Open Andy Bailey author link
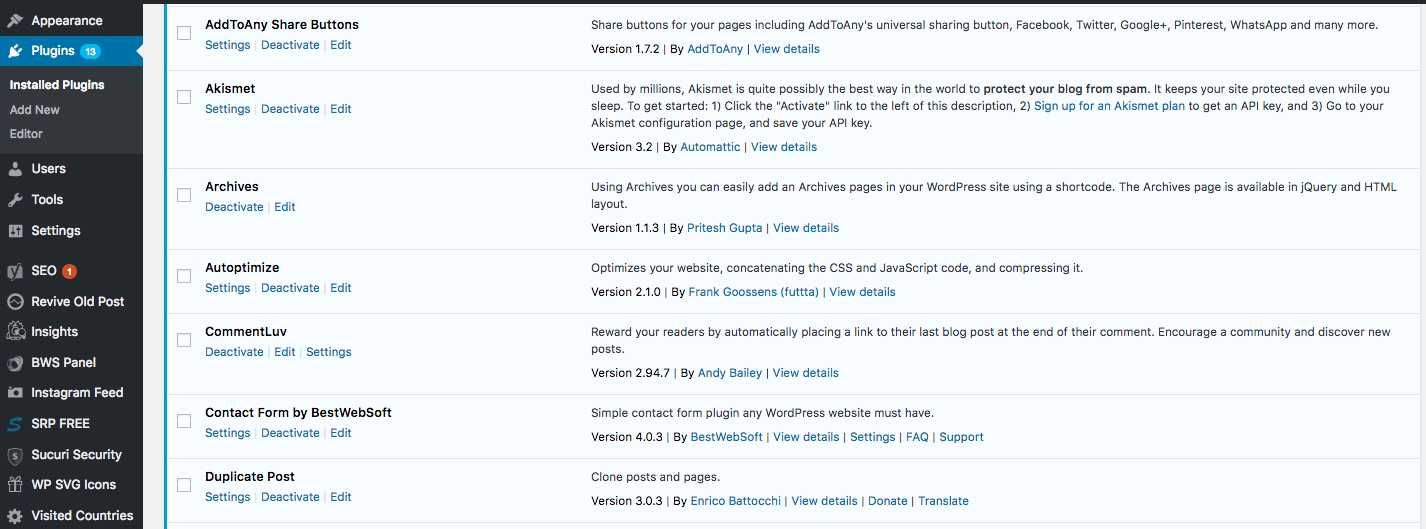The image size is (1426, 529). click(730, 373)
